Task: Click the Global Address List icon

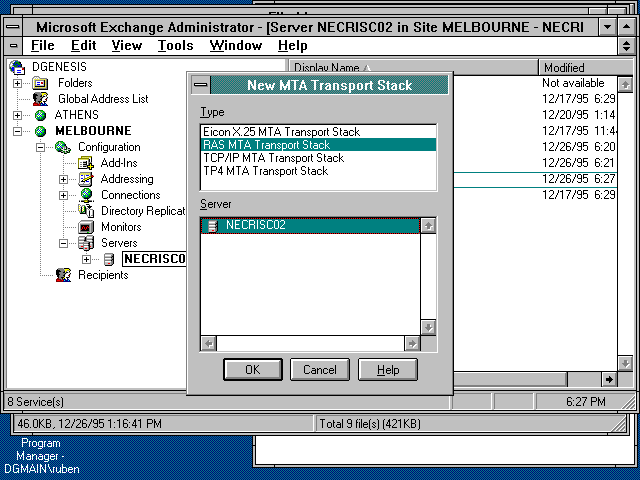Action: (40, 99)
